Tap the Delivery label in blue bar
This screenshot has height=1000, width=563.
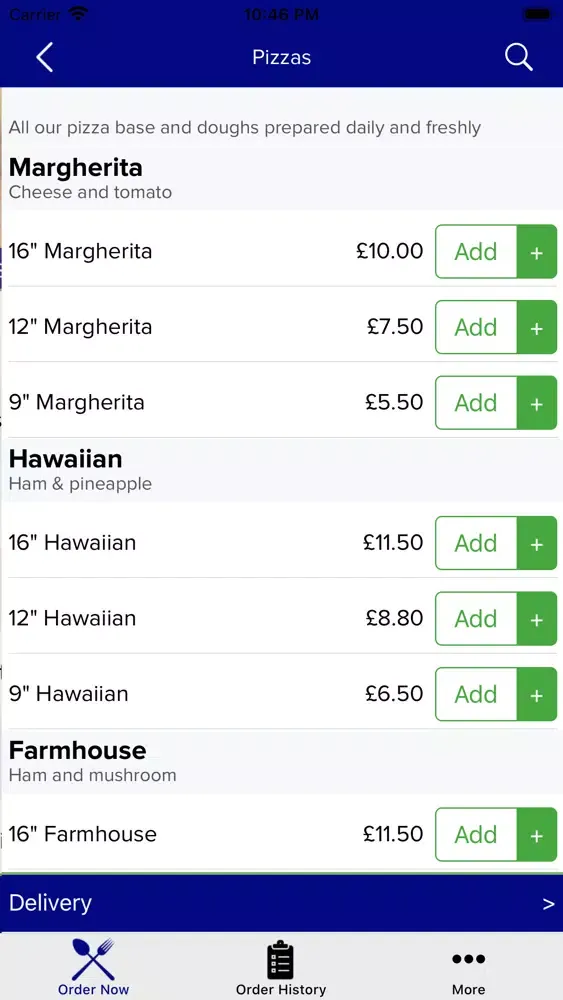pyautogui.click(x=50, y=903)
